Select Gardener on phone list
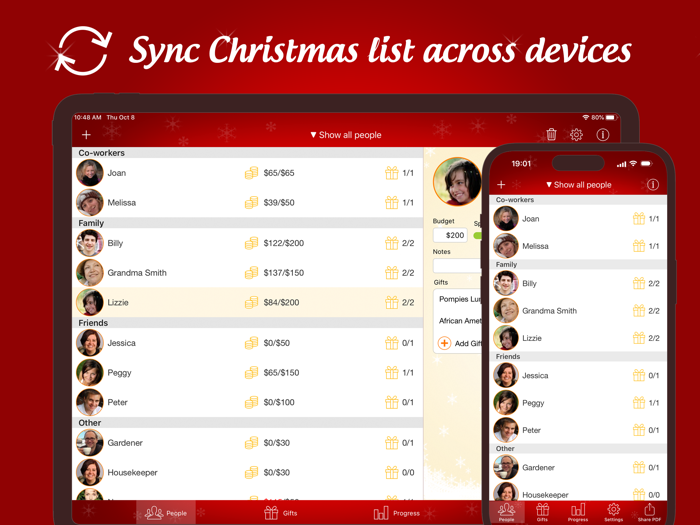700x525 pixels. [578, 467]
